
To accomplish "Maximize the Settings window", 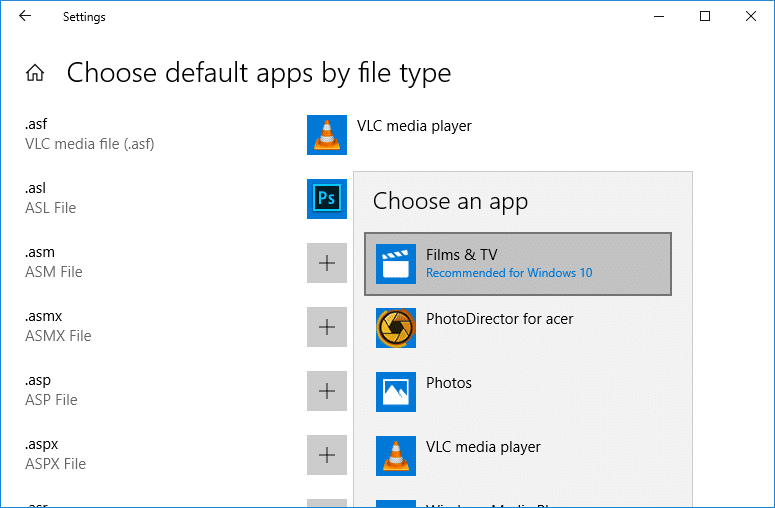I will (705, 17).
